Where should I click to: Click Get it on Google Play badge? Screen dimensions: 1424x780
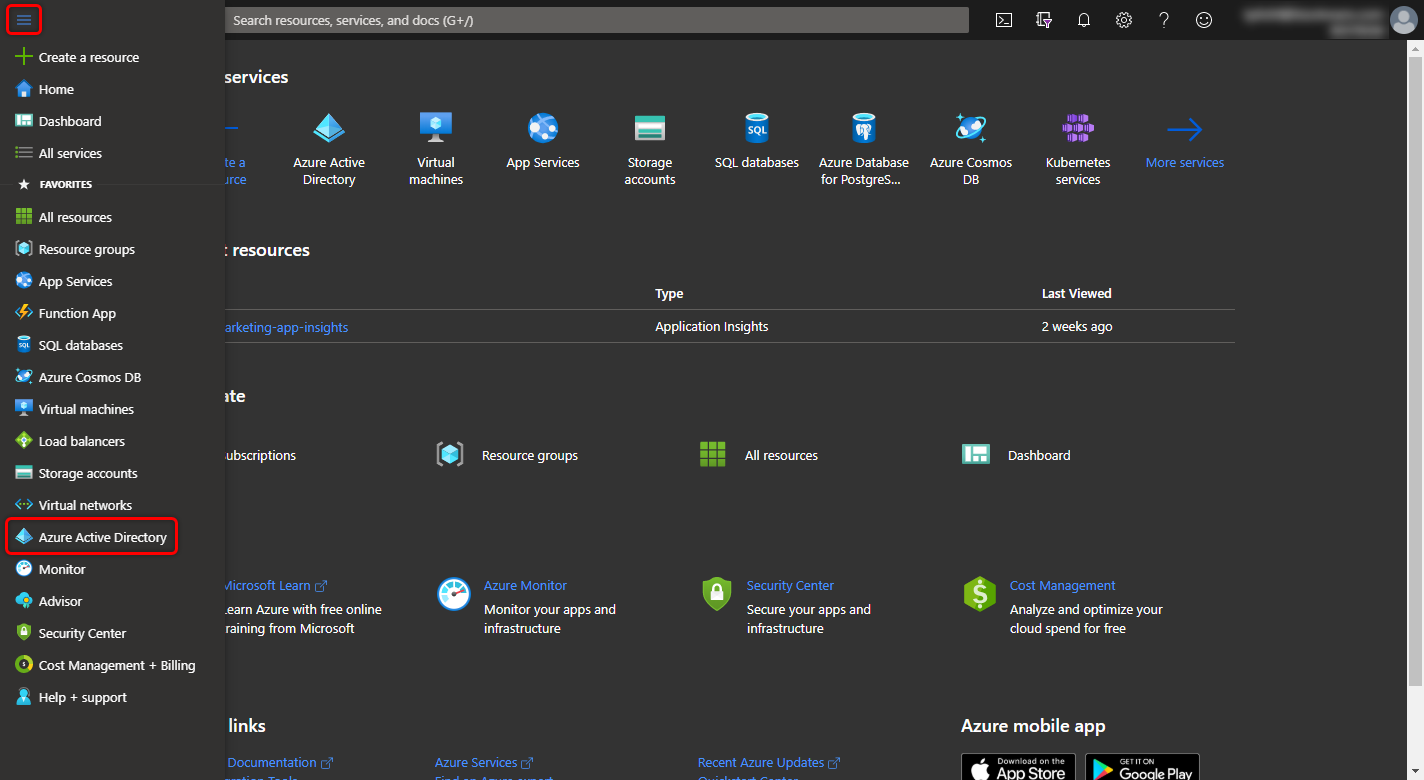(x=1142, y=767)
